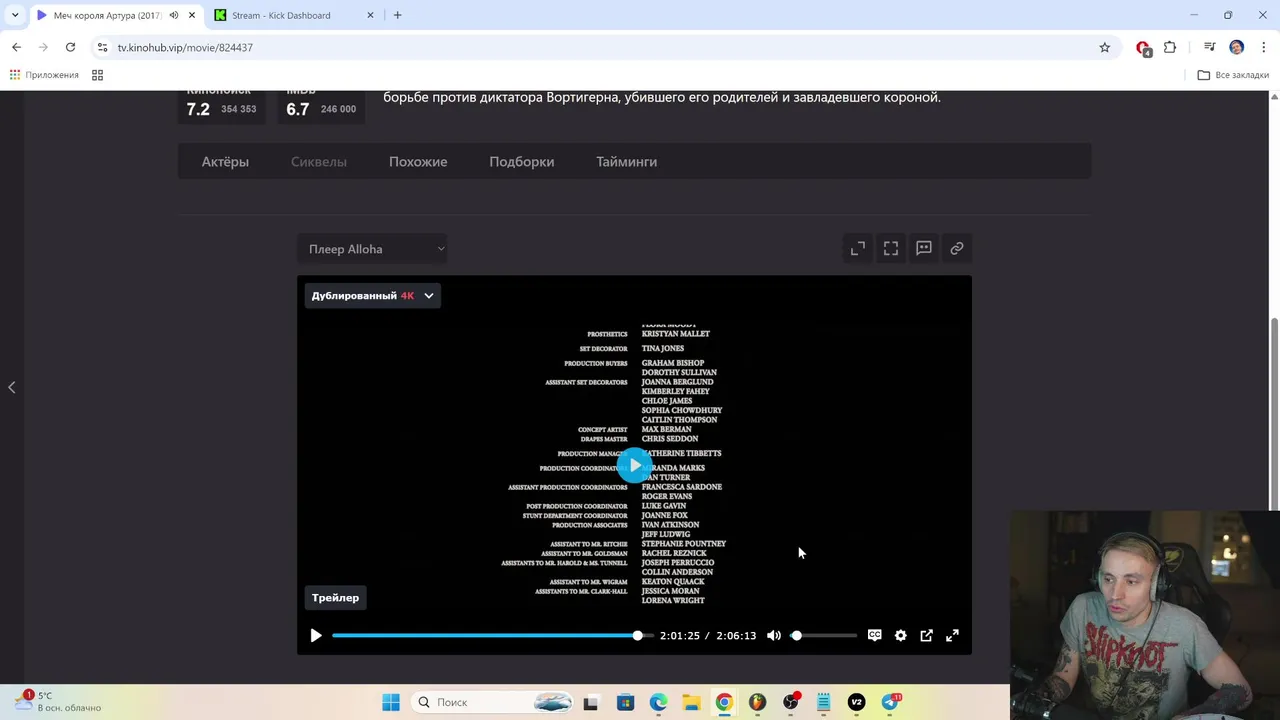The height and width of the screenshot is (720, 1280).
Task: Mute the player volume speaker icon
Action: pos(774,635)
